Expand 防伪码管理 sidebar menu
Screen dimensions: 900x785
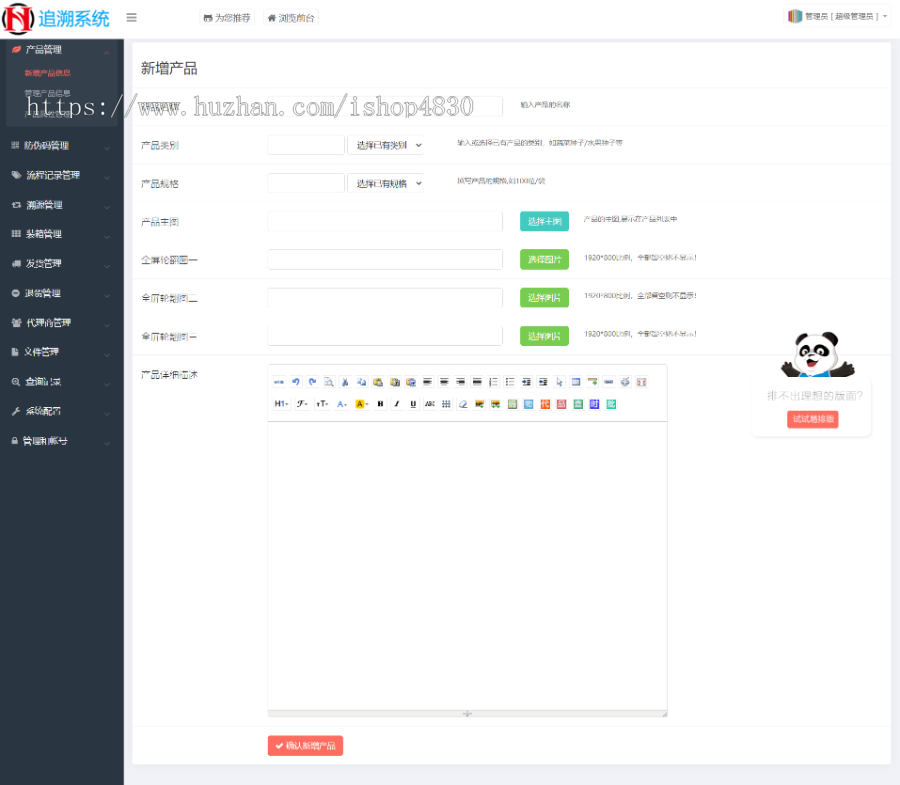61,146
